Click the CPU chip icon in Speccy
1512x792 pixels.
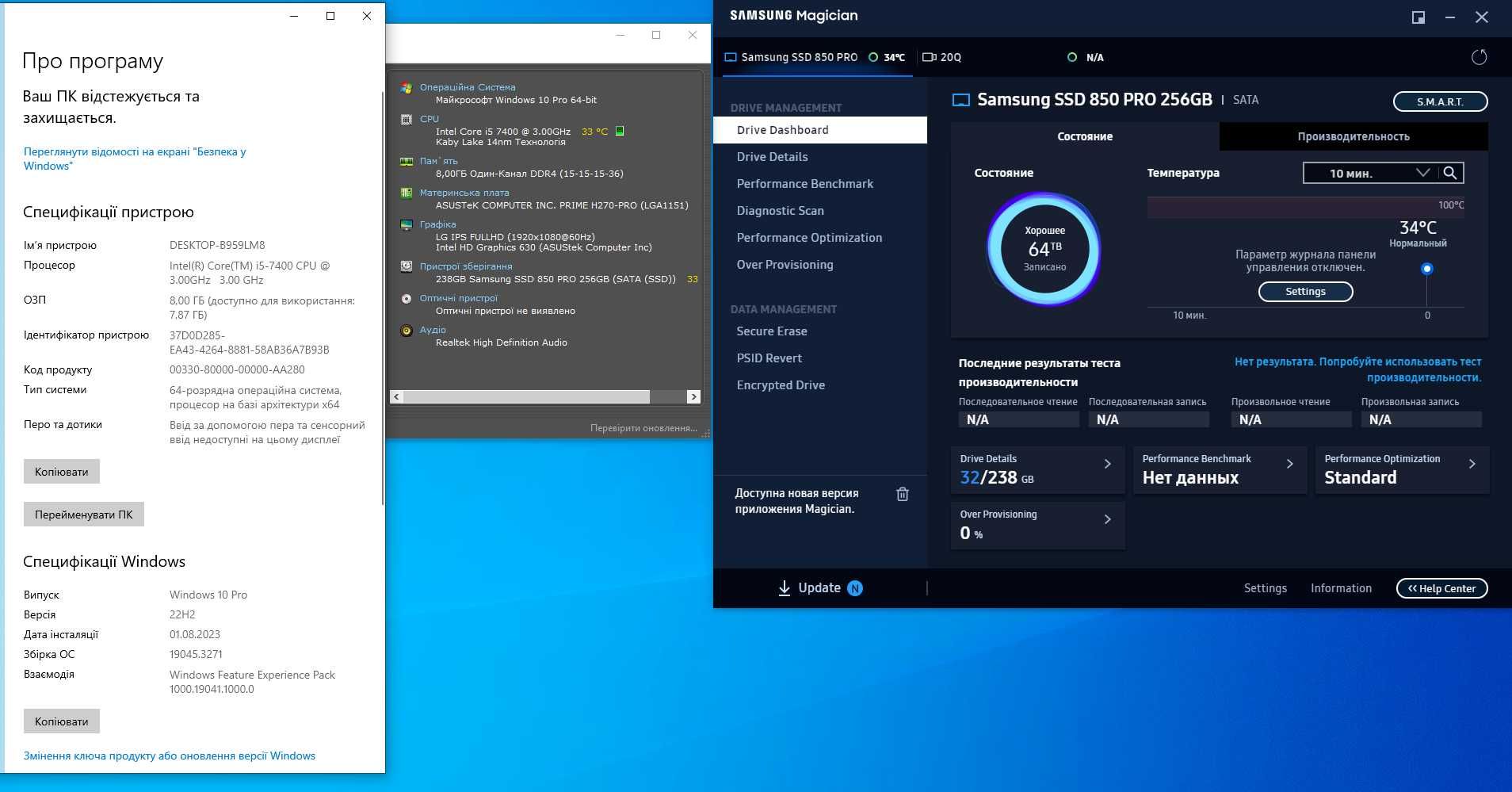tap(407, 120)
